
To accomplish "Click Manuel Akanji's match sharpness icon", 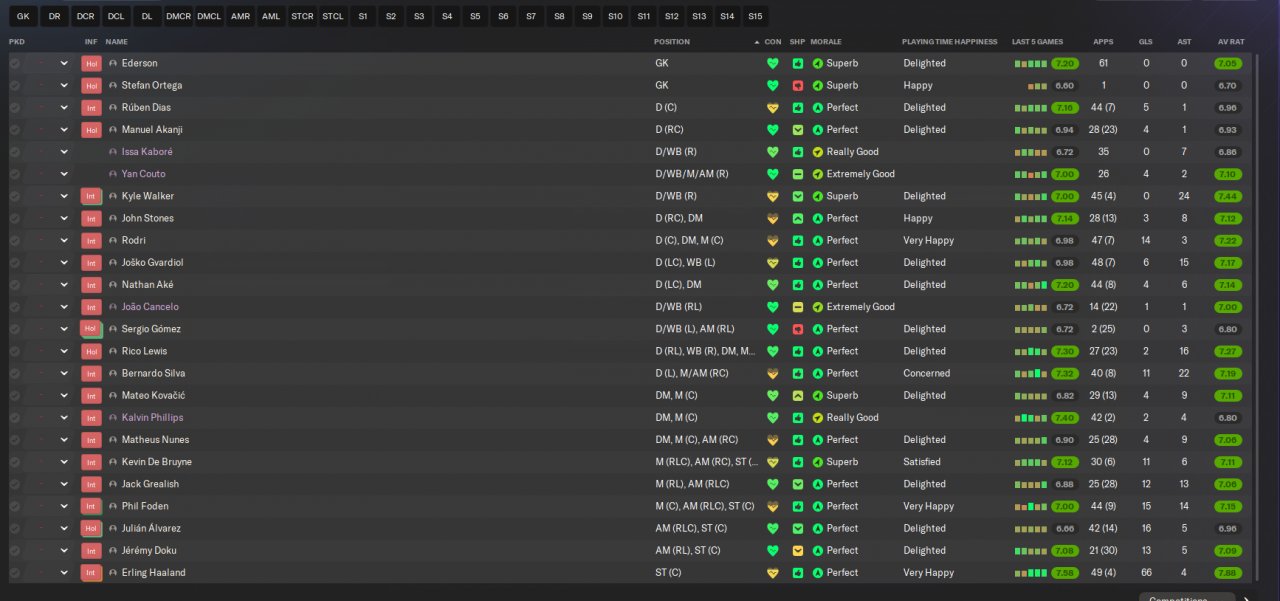I will tap(798, 130).
